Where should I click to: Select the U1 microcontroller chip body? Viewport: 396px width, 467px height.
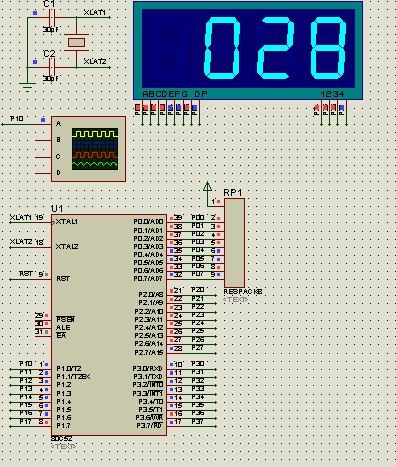pyautogui.click(x=109, y=325)
